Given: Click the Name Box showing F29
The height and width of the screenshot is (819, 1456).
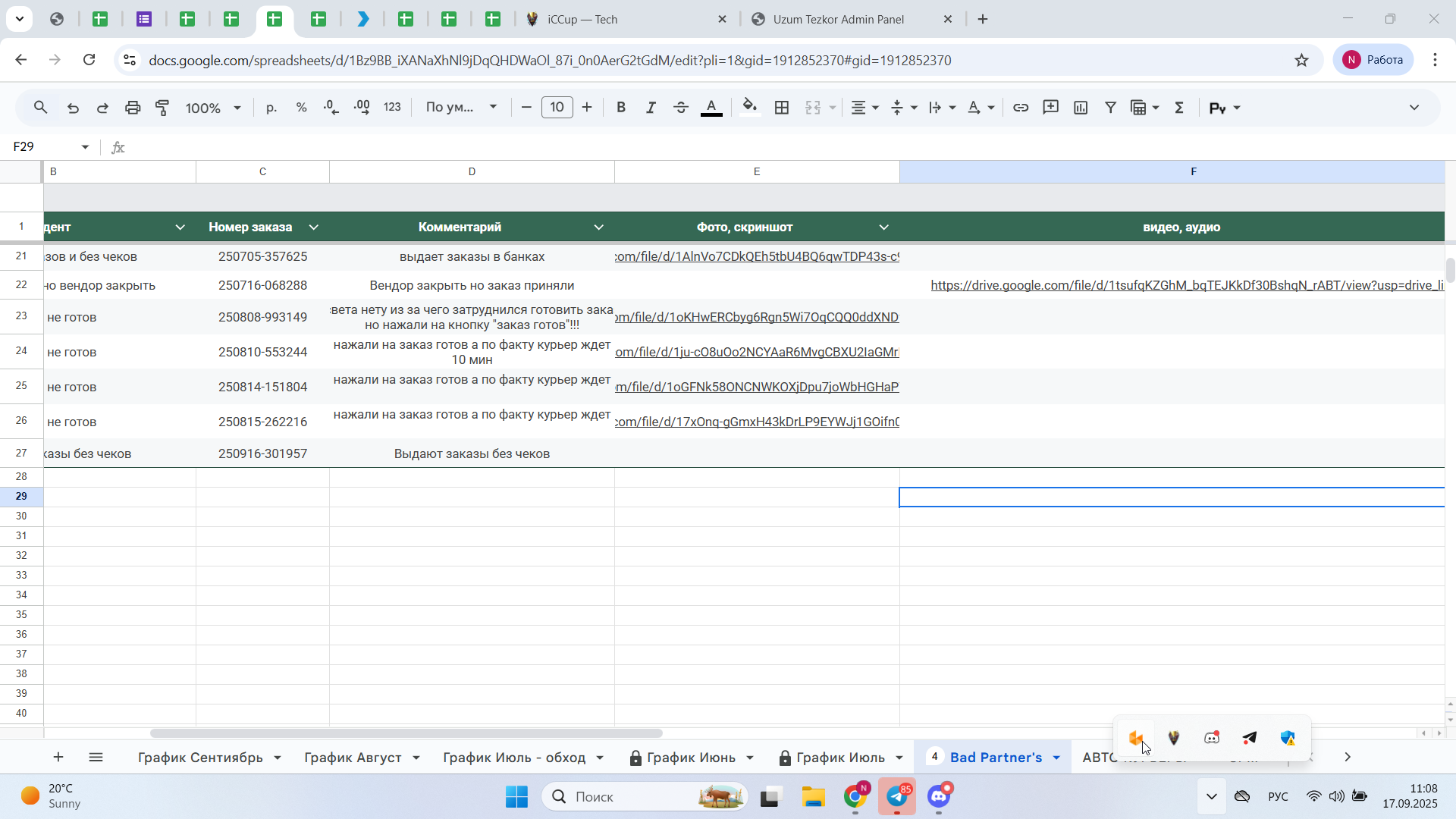Looking at the screenshot, I should point(50,147).
